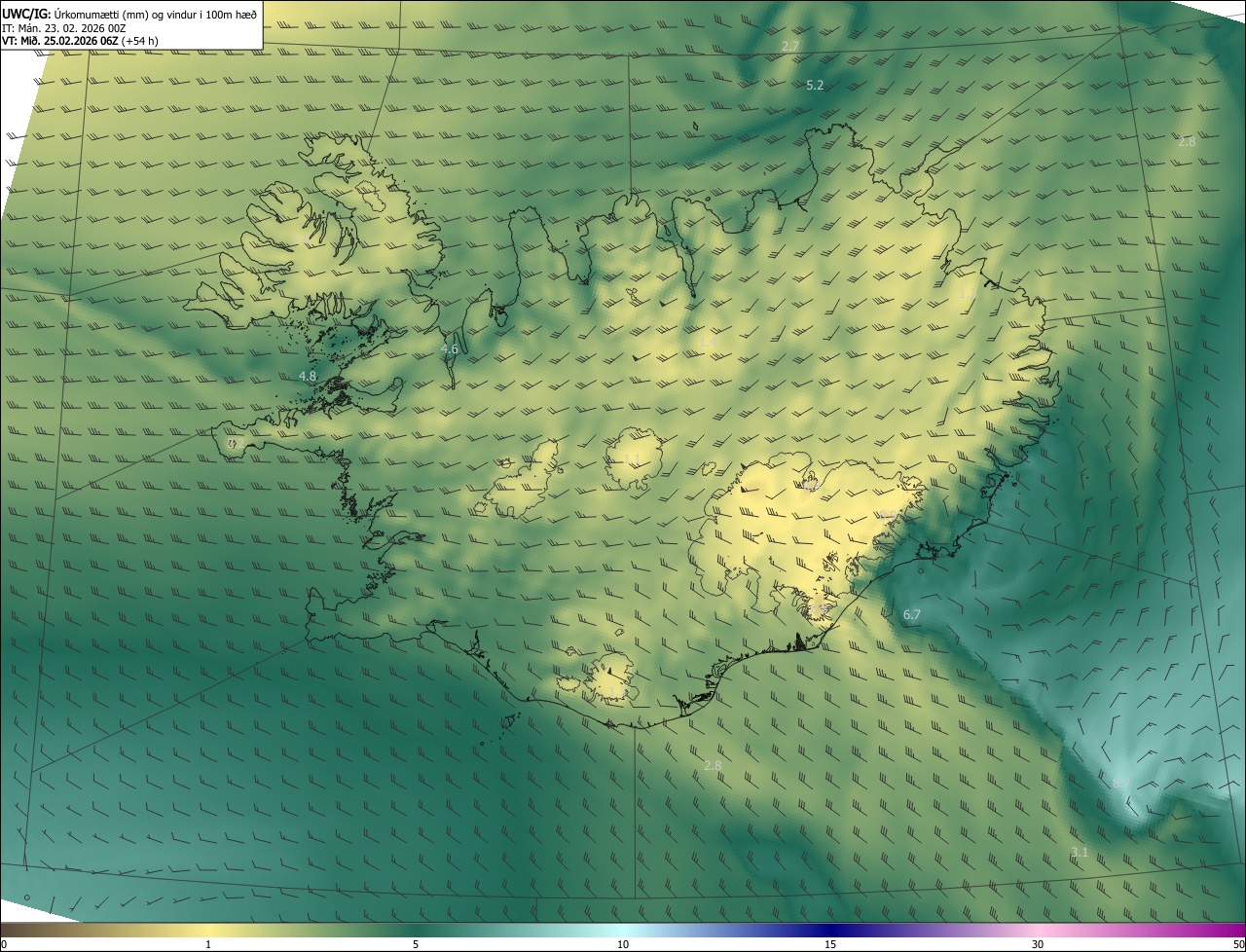Click the colour scale tick labelled 15

pos(830,944)
